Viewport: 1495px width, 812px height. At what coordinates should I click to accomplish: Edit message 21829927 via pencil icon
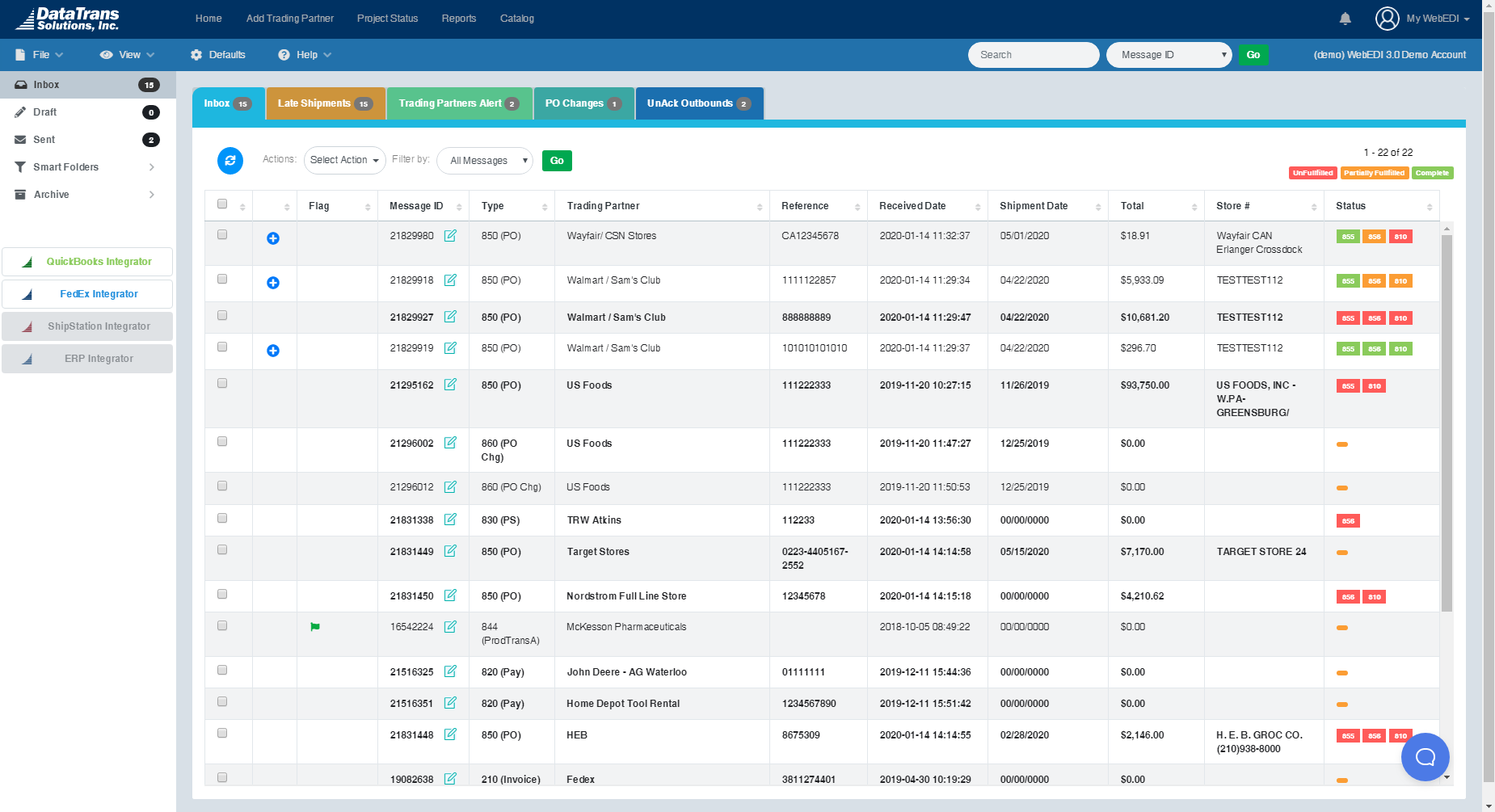450,317
